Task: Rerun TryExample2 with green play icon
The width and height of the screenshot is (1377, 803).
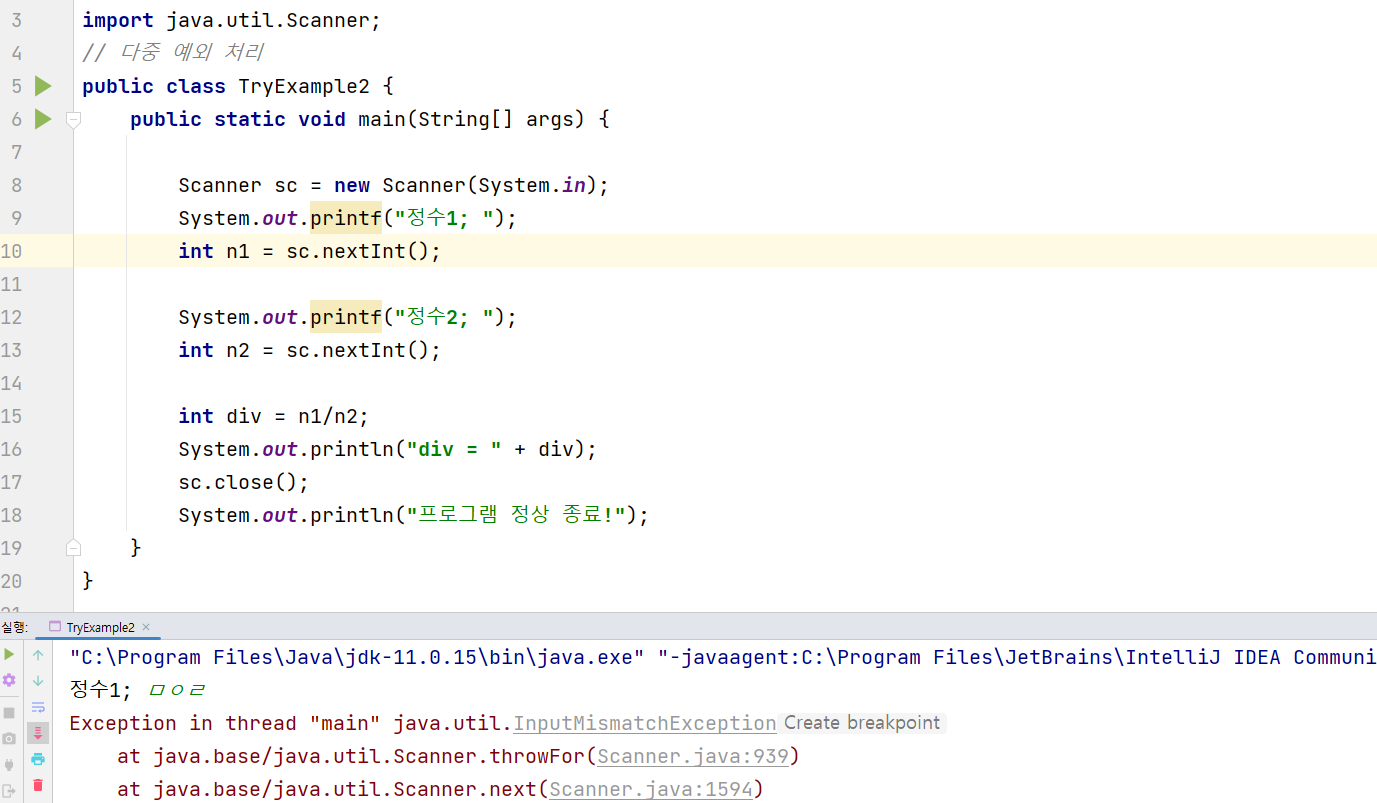Action: point(9,654)
